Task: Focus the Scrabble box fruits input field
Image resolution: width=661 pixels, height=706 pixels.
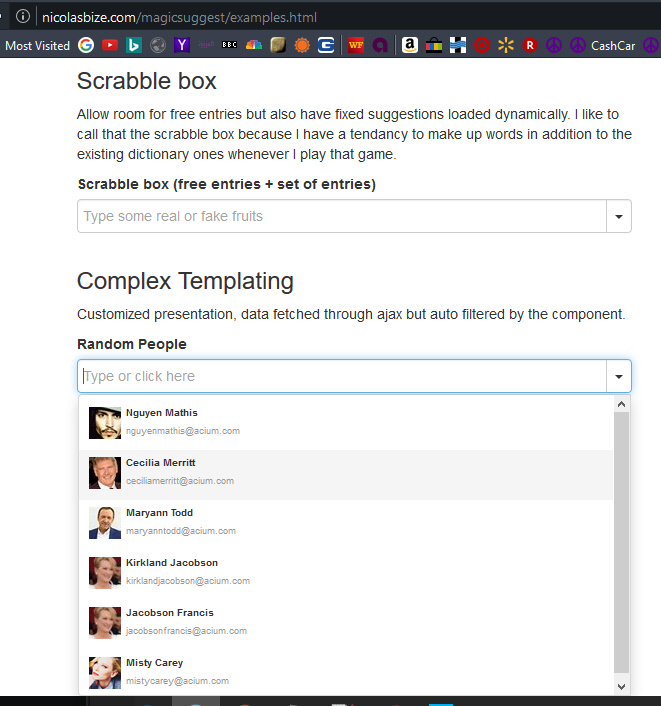Action: (341, 217)
